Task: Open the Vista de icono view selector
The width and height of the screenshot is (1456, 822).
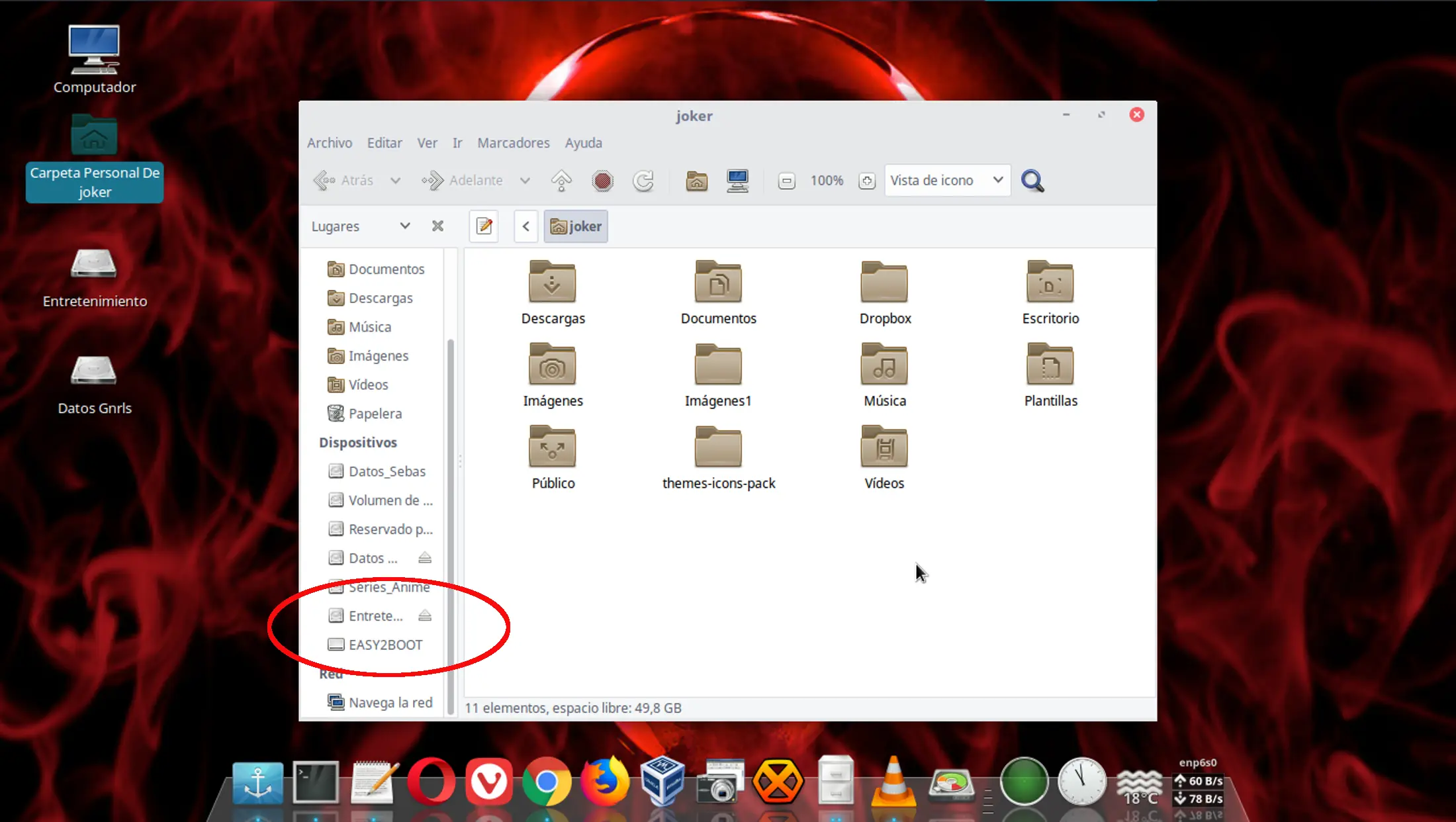Action: pyautogui.click(x=946, y=179)
